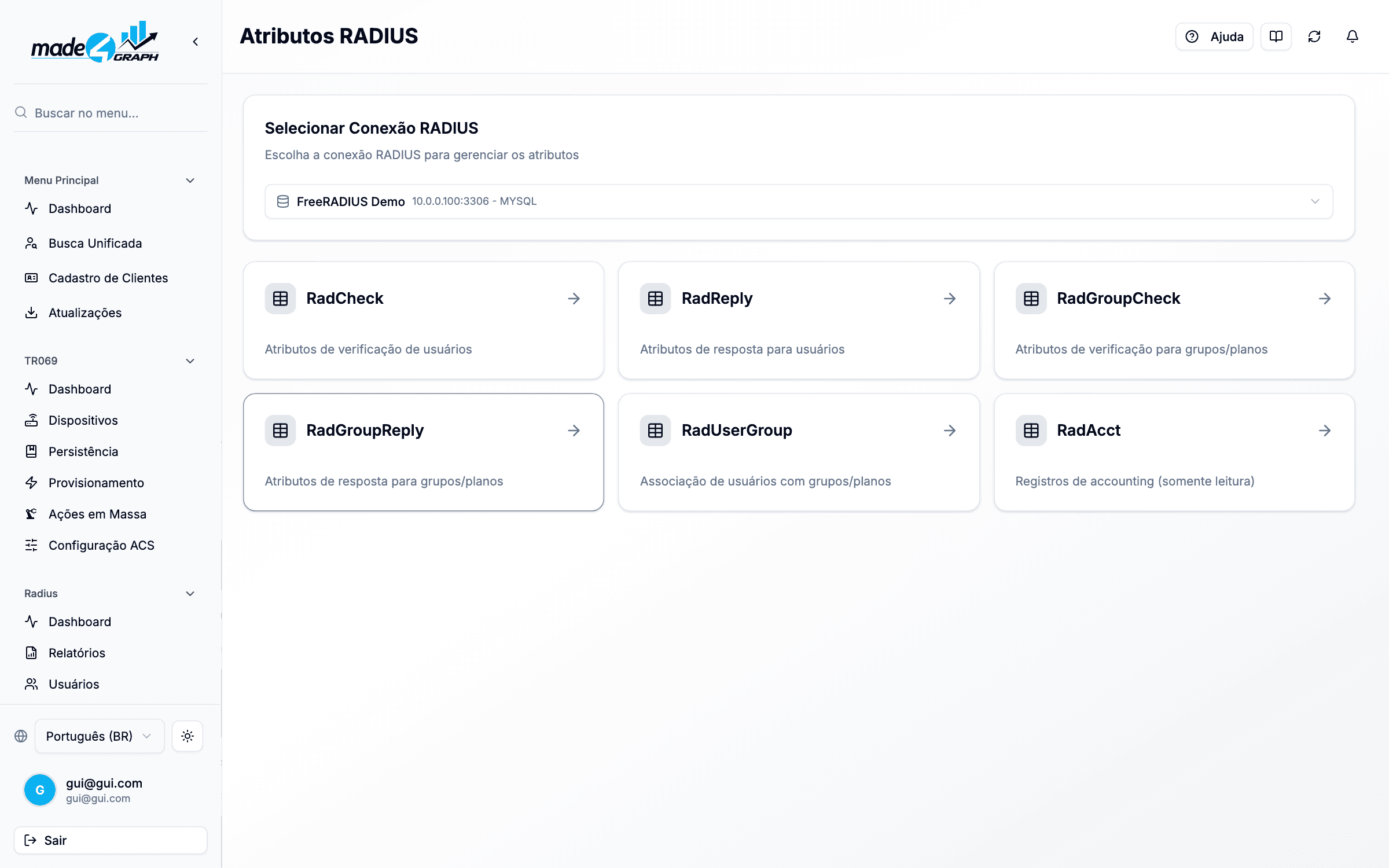Open RadAcct using its arrow icon

(1324, 431)
